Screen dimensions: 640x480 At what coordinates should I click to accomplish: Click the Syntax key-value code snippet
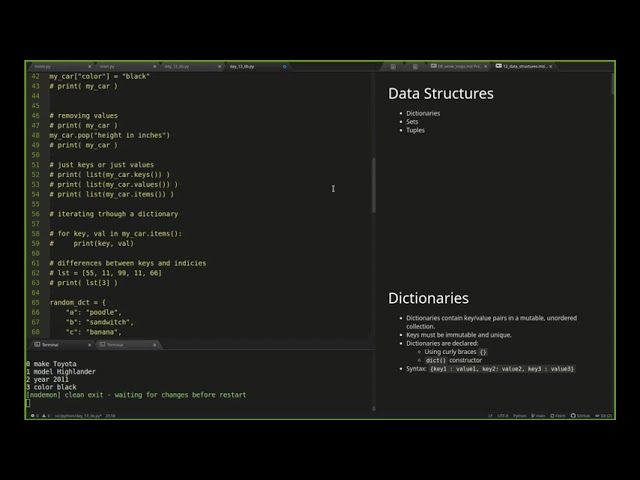502,369
